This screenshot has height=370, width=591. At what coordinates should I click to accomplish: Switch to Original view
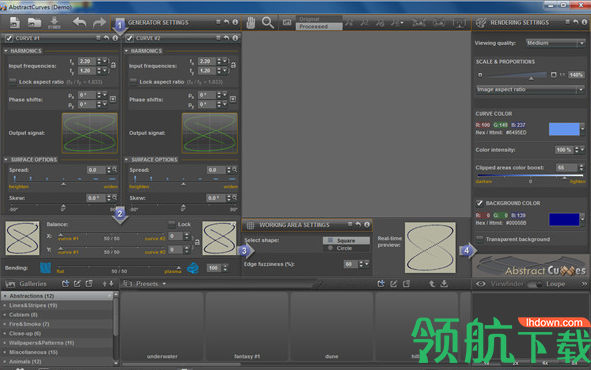click(319, 19)
